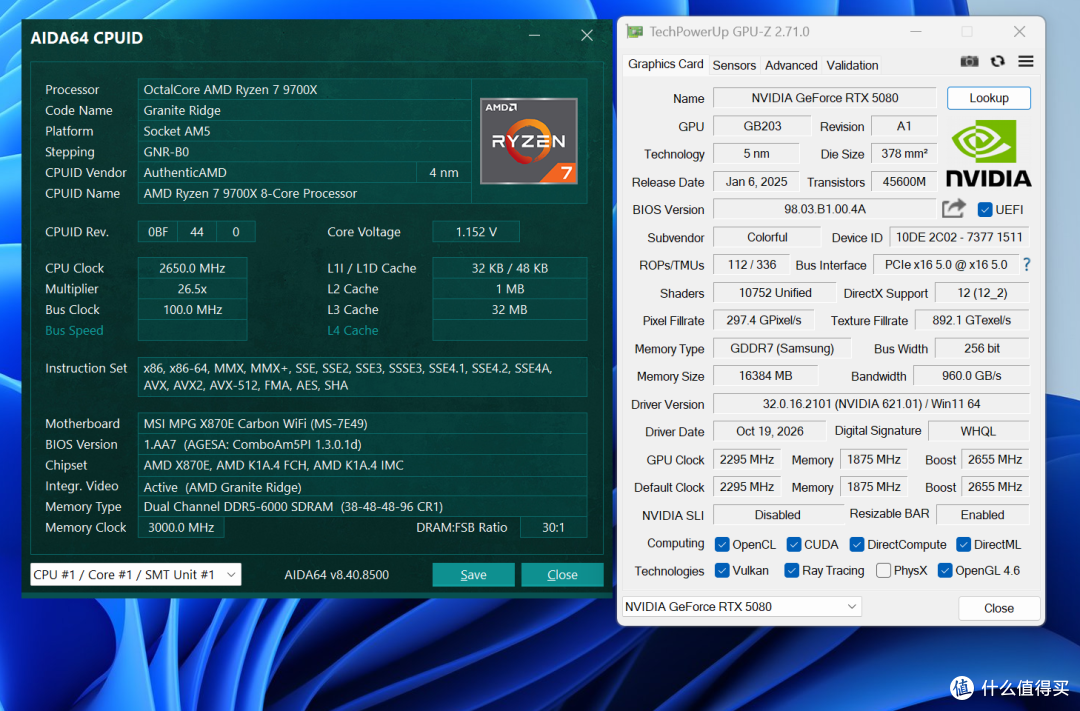Click the 4 nm process value
This screenshot has width=1080, height=711.
[444, 172]
